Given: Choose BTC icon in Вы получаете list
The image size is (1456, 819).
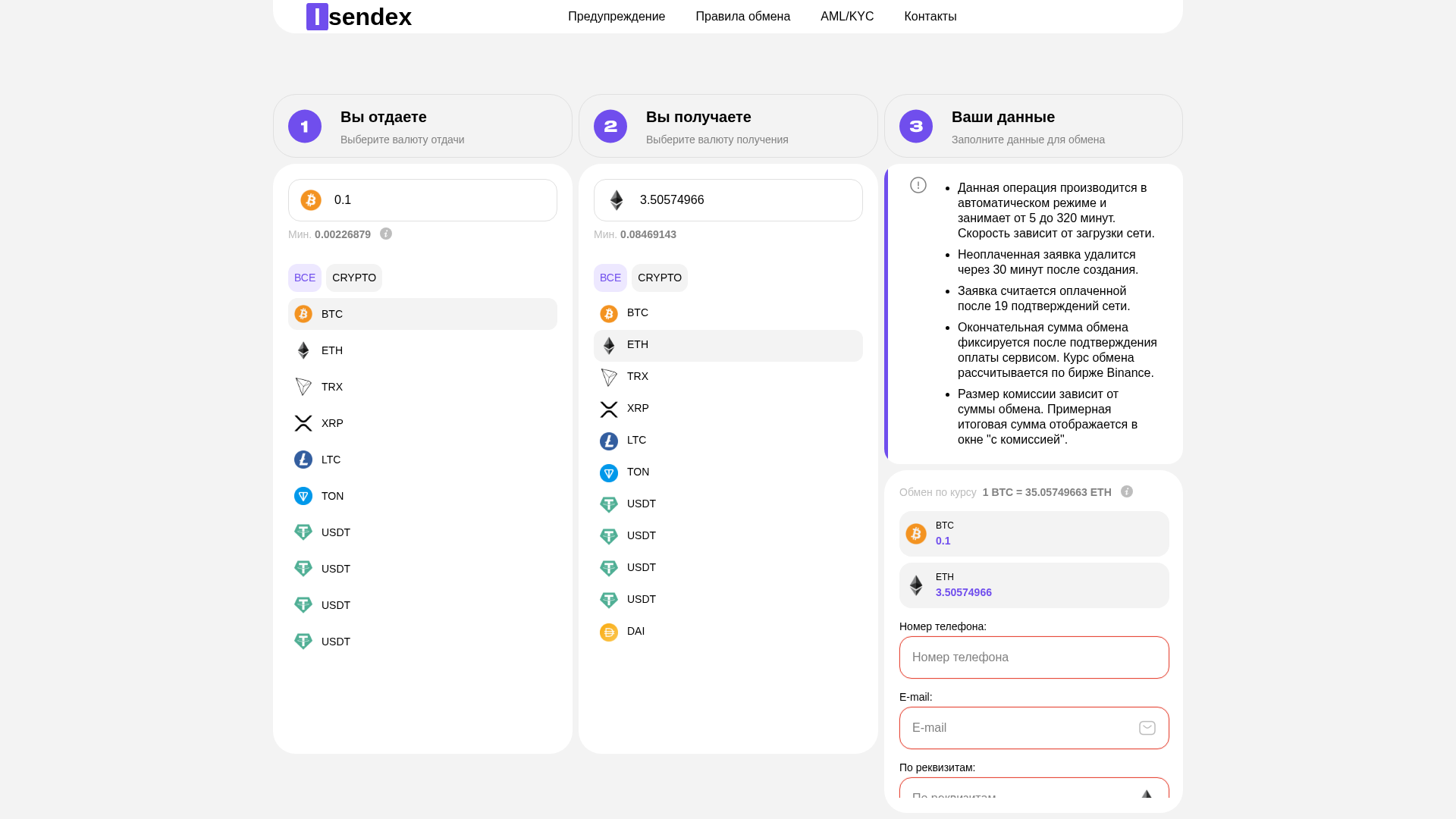Looking at the screenshot, I should click(609, 314).
